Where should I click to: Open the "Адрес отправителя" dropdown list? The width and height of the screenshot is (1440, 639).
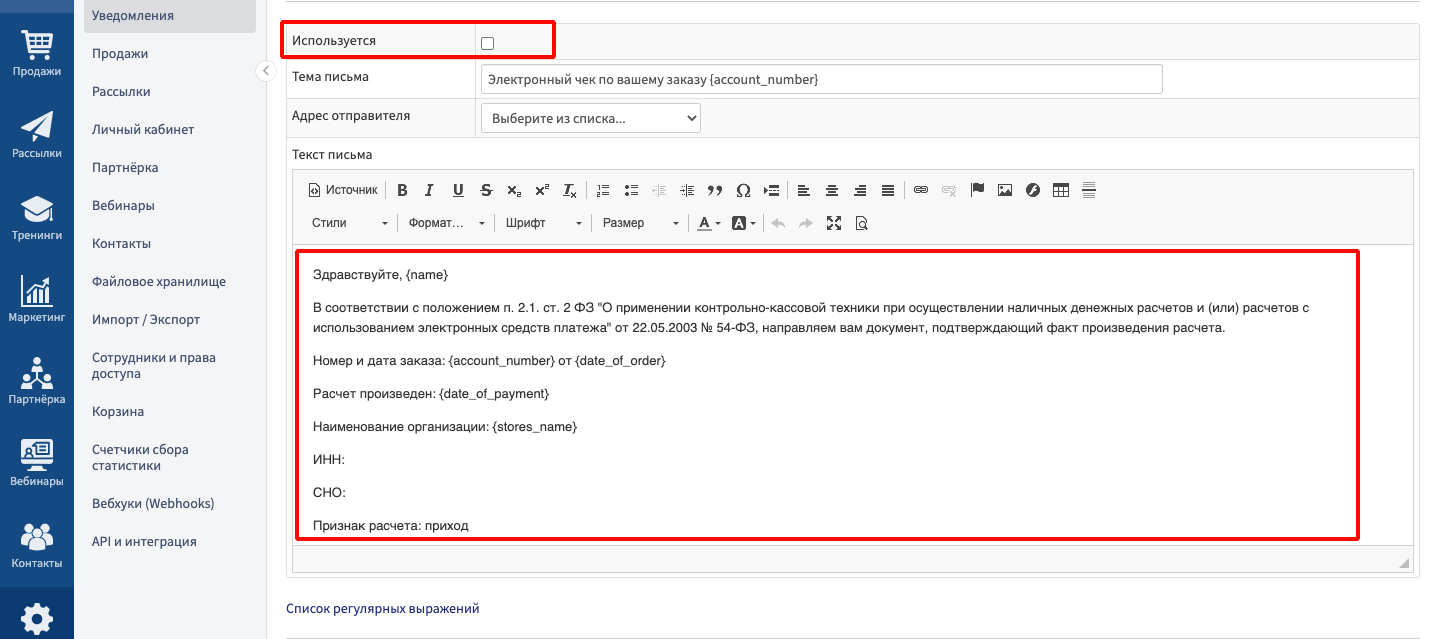click(590, 118)
